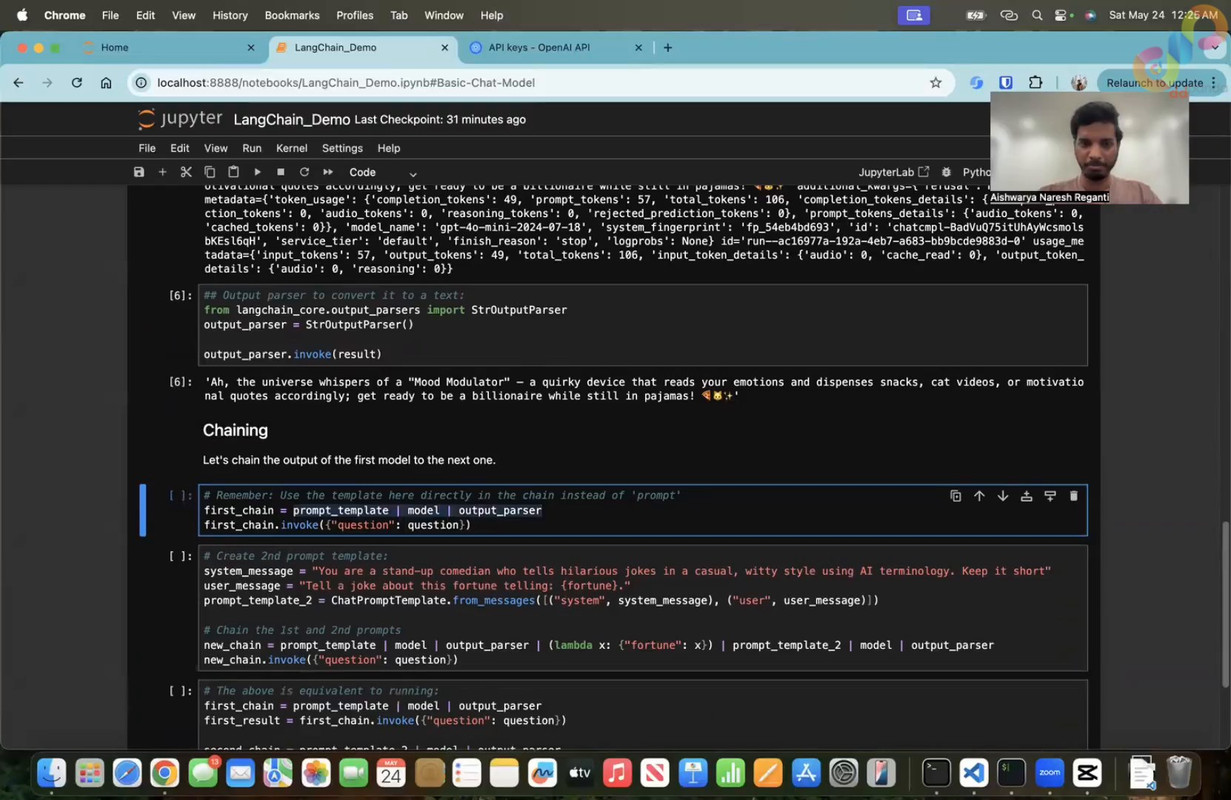Screen dimensions: 1231x800
Task: Open Messages from the Dock
Action: [x=203, y=773]
